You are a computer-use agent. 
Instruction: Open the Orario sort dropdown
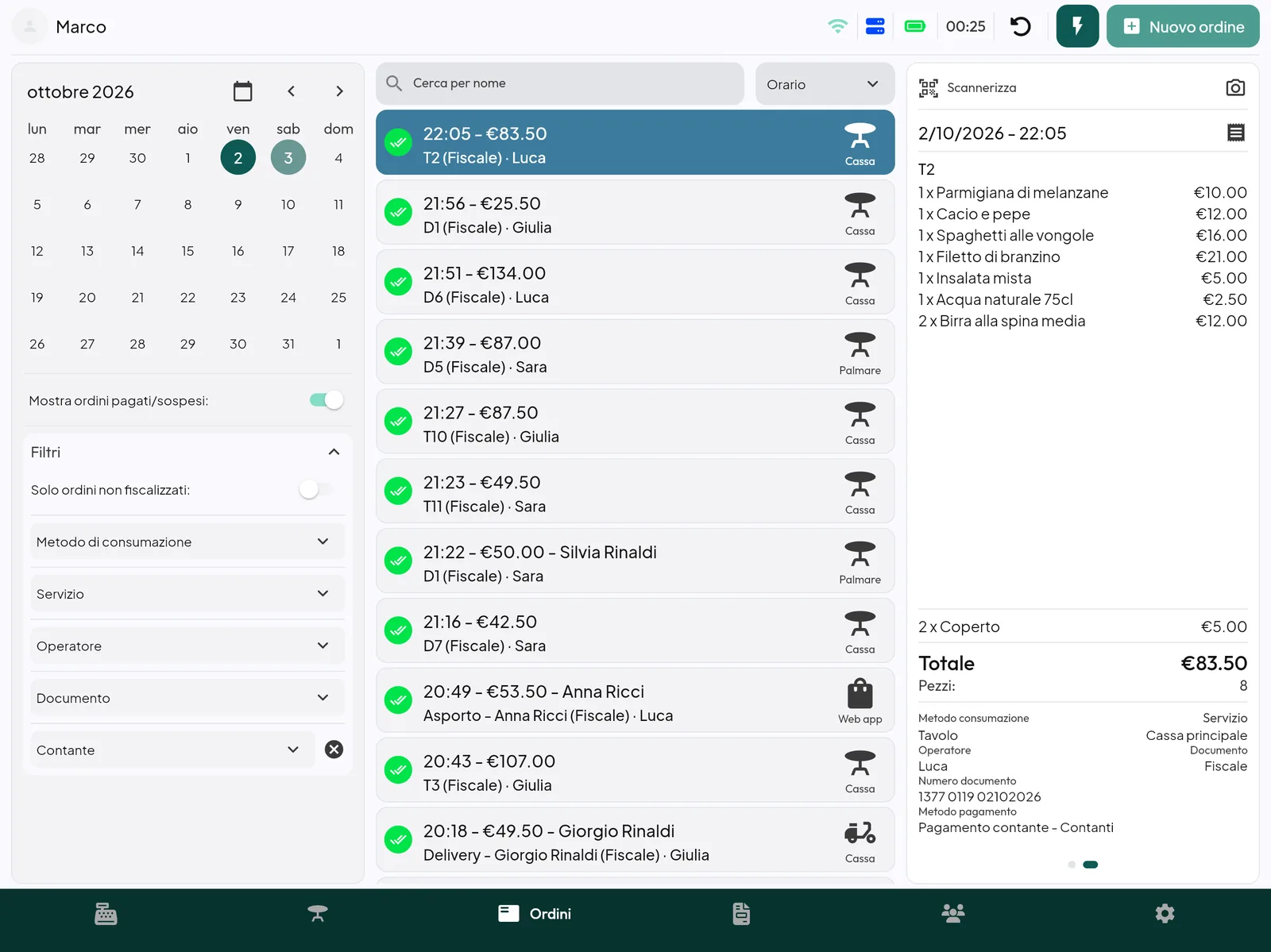tap(825, 84)
